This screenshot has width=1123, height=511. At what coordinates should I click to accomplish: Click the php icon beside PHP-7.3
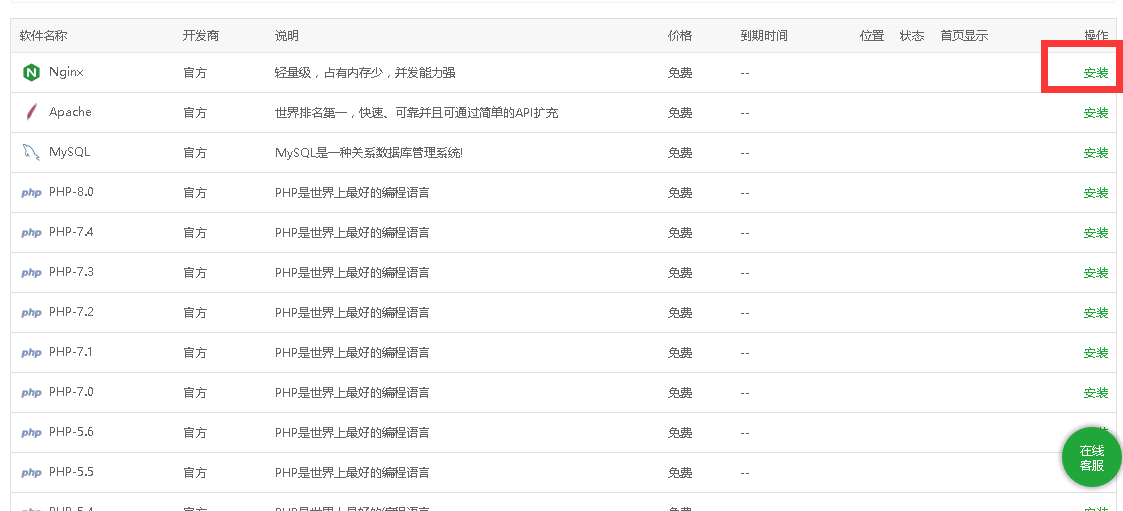click(32, 273)
